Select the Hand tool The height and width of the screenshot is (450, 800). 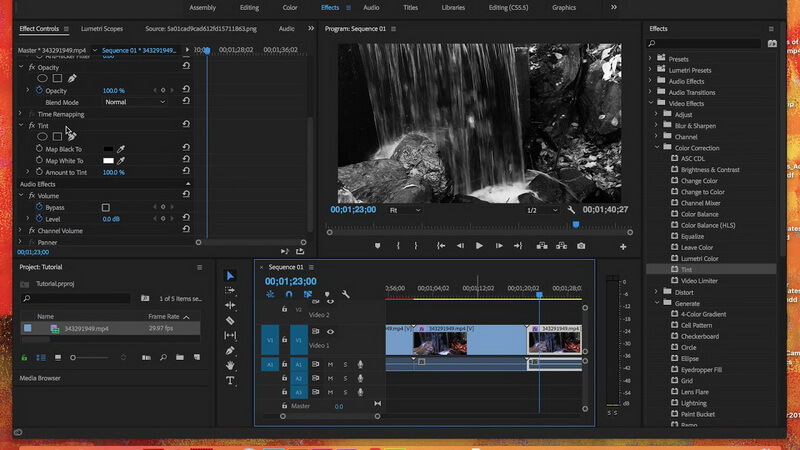point(230,365)
